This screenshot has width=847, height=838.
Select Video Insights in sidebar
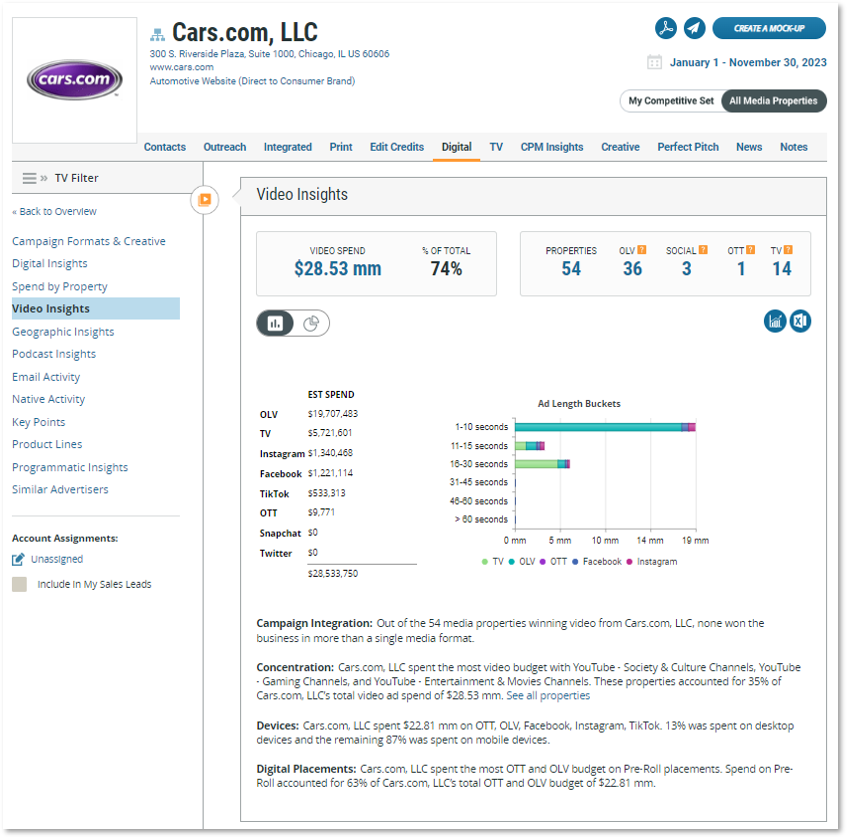pyautogui.click(x=96, y=309)
